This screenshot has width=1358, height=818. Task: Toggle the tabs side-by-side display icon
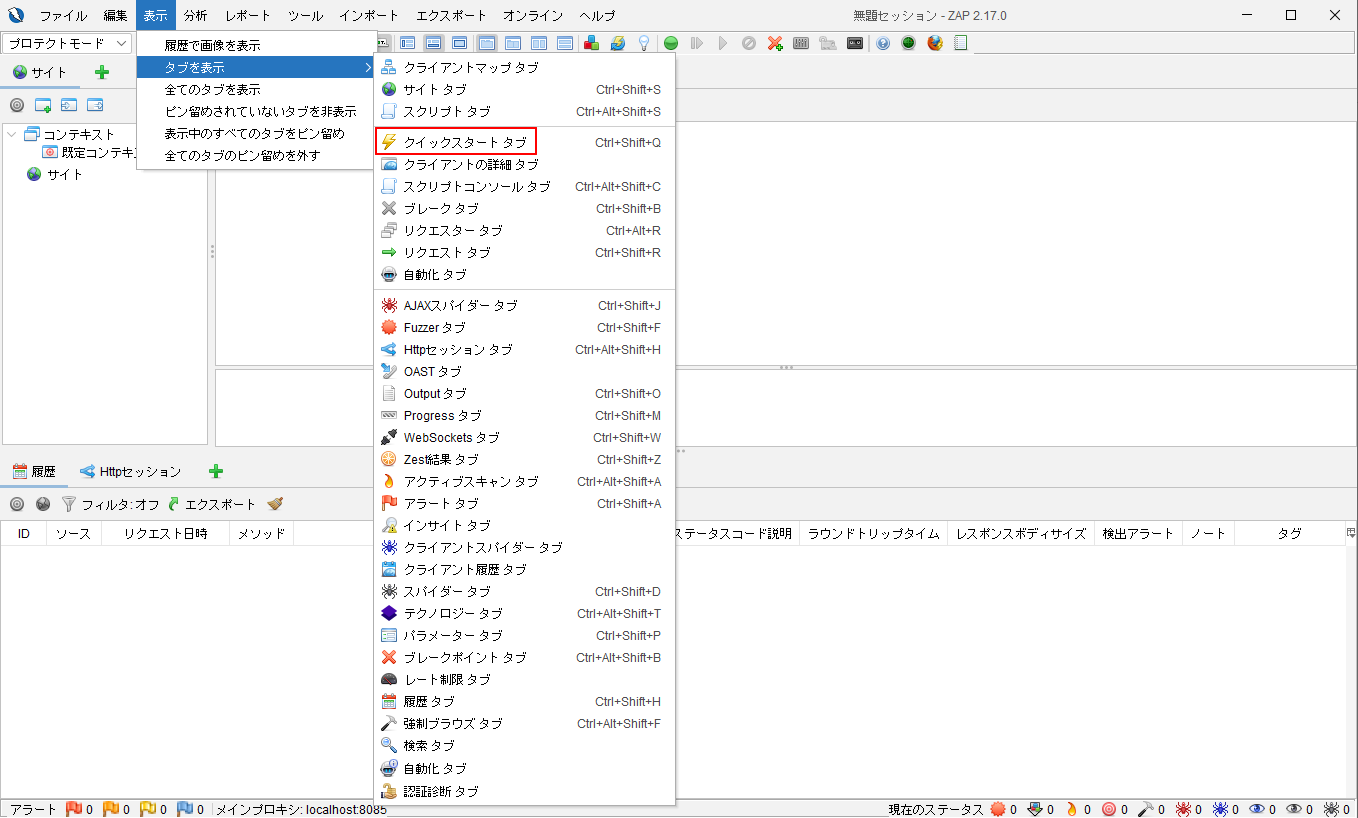pyautogui.click(x=512, y=43)
